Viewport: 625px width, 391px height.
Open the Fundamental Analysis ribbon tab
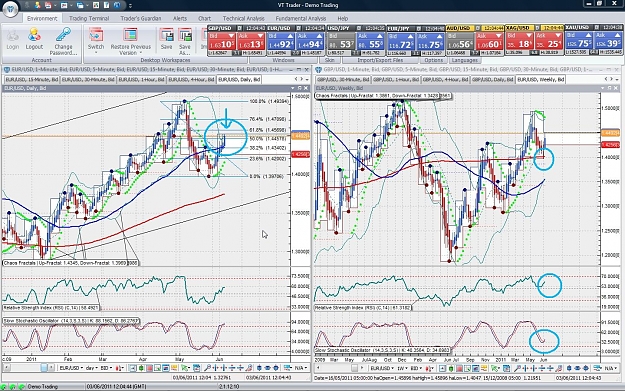[301, 18]
